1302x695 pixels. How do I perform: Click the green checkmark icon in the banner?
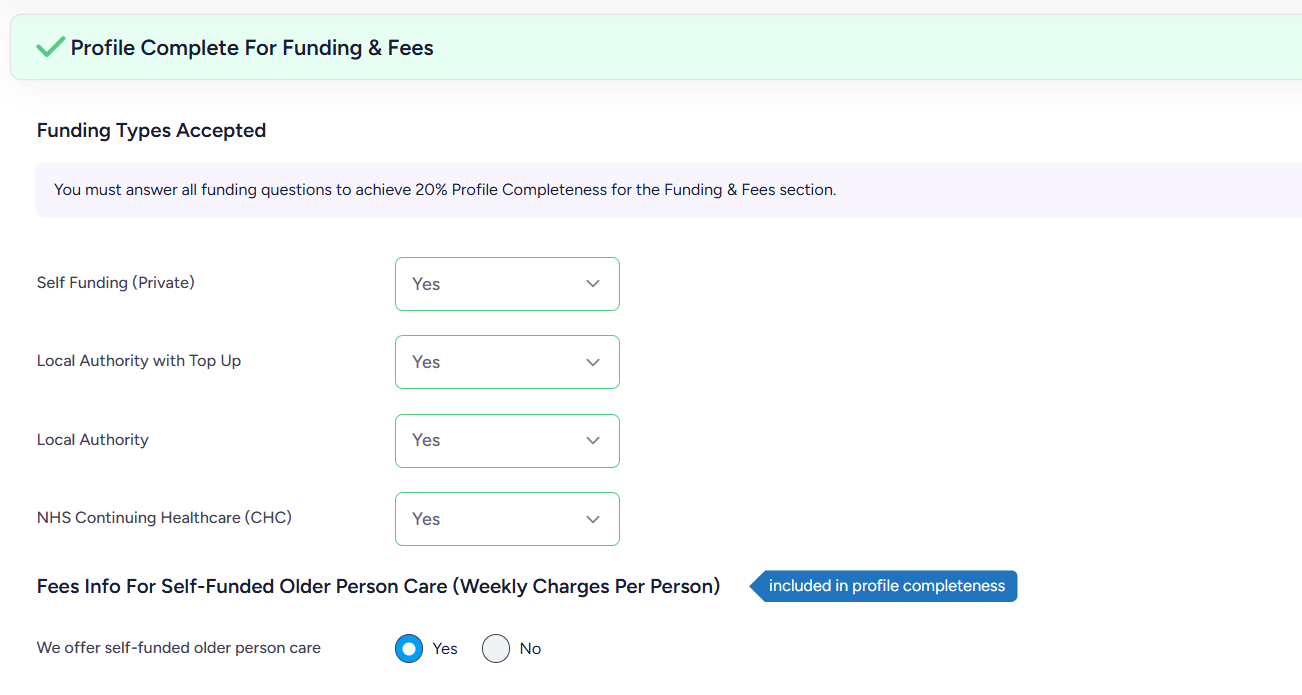(50, 47)
